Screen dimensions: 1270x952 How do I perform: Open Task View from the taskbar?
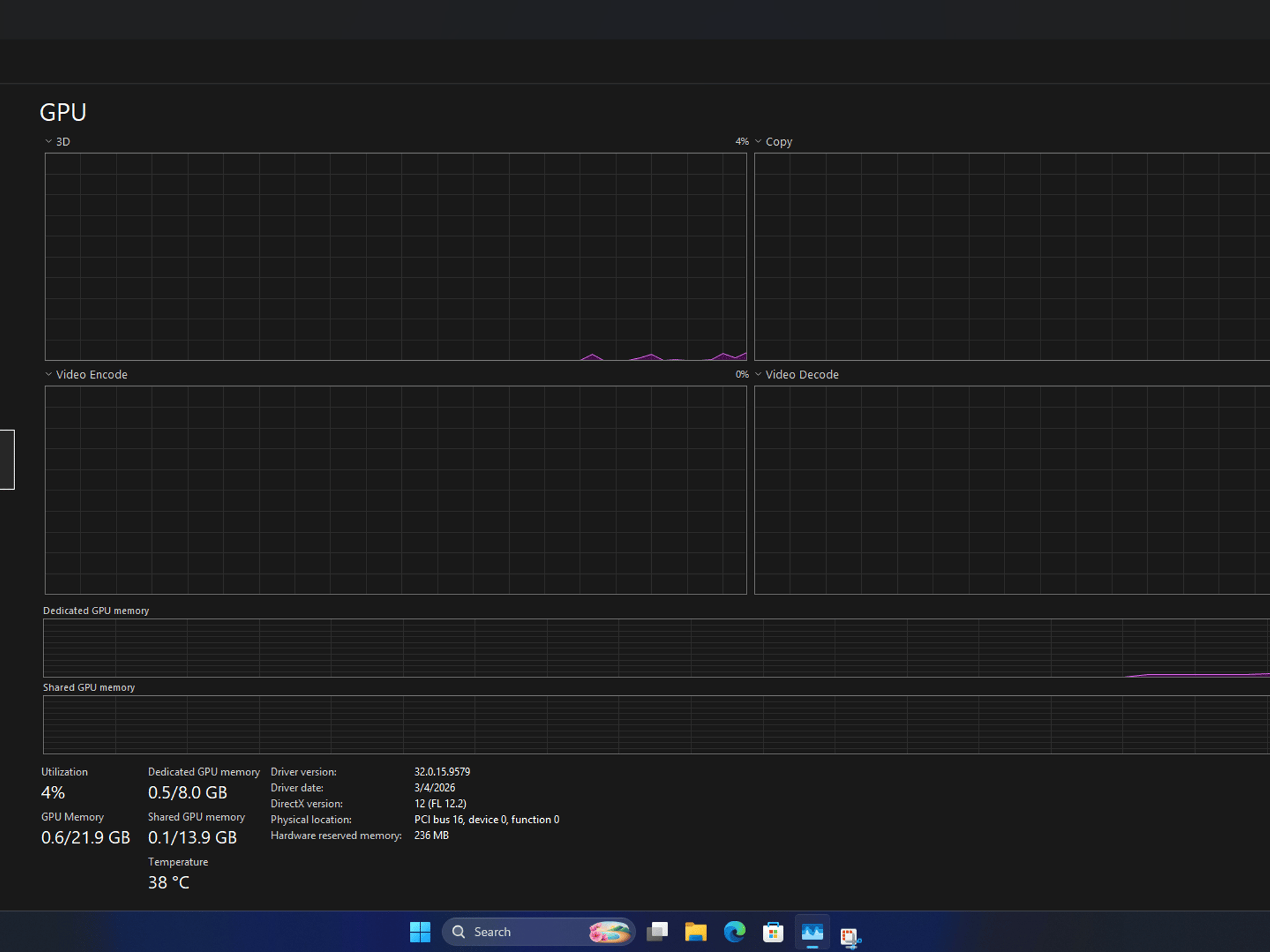click(x=657, y=932)
